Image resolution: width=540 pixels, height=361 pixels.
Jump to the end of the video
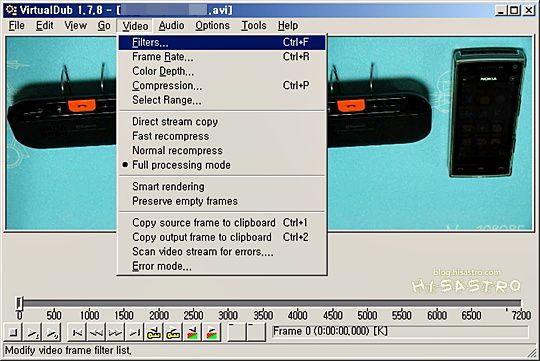[134, 332]
